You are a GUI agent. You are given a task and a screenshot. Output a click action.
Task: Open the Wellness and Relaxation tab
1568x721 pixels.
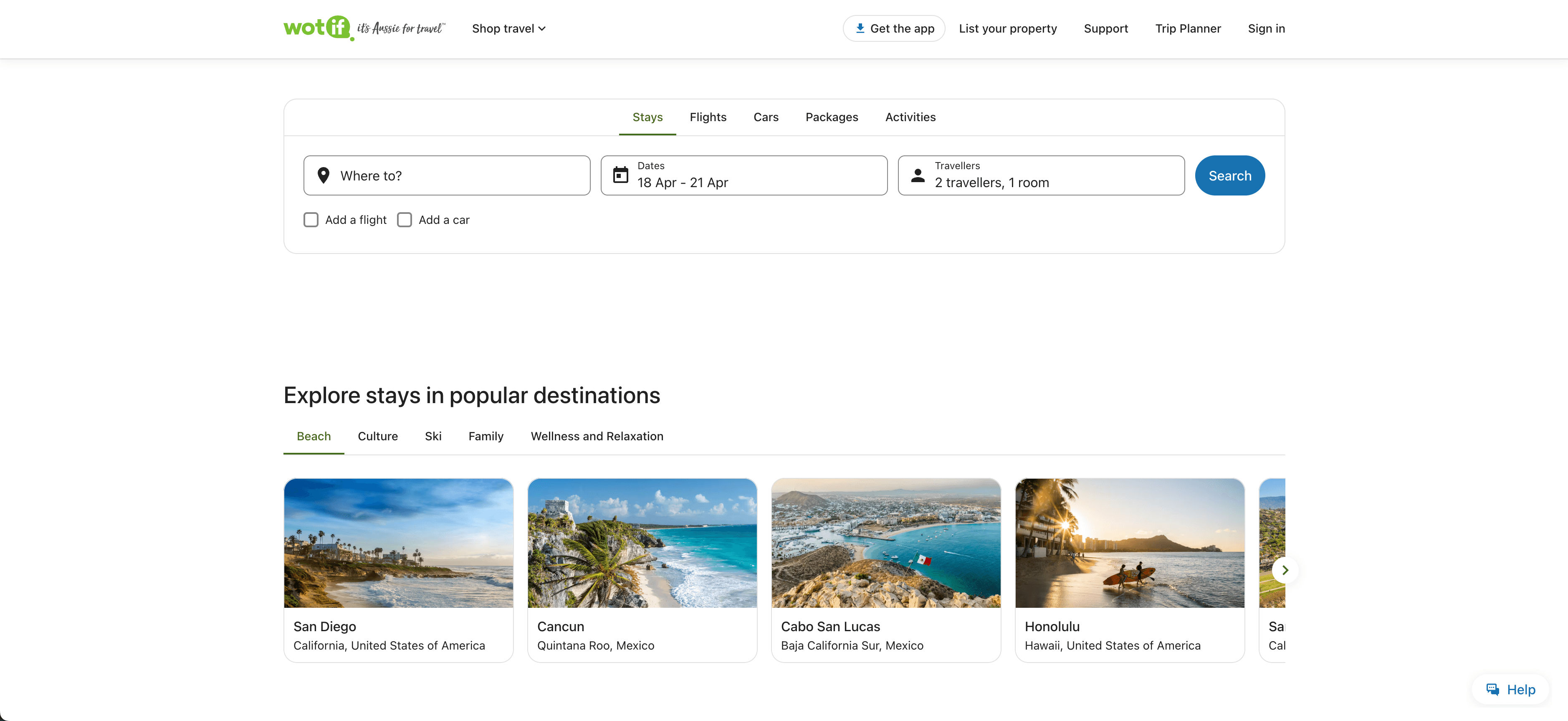597,436
